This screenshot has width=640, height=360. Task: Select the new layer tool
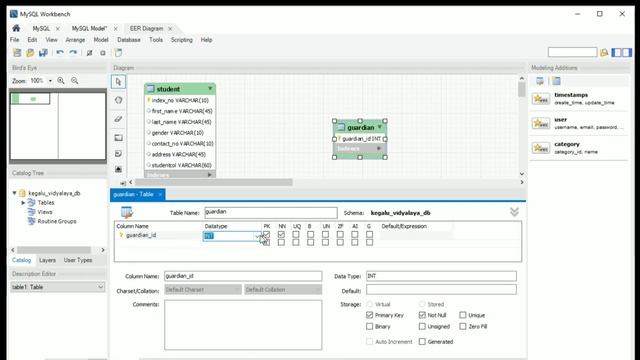[118, 138]
